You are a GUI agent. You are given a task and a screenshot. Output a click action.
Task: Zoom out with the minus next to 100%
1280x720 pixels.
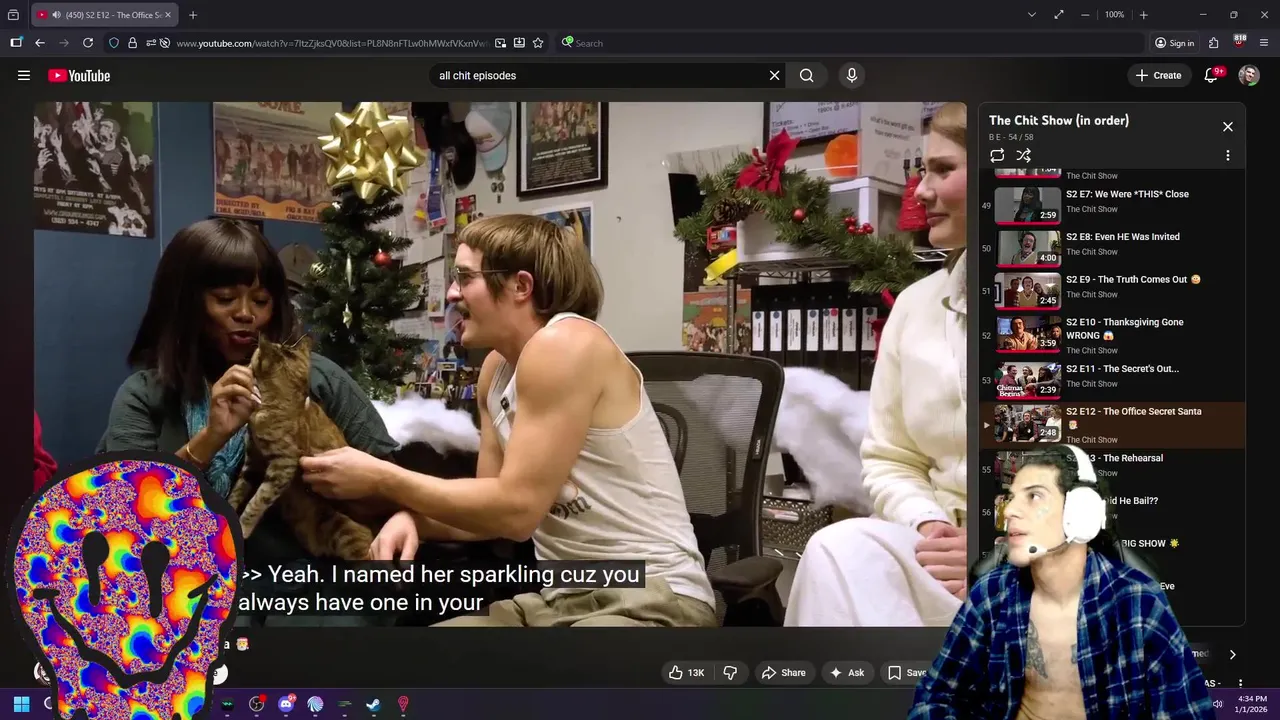pyautogui.click(x=1085, y=15)
